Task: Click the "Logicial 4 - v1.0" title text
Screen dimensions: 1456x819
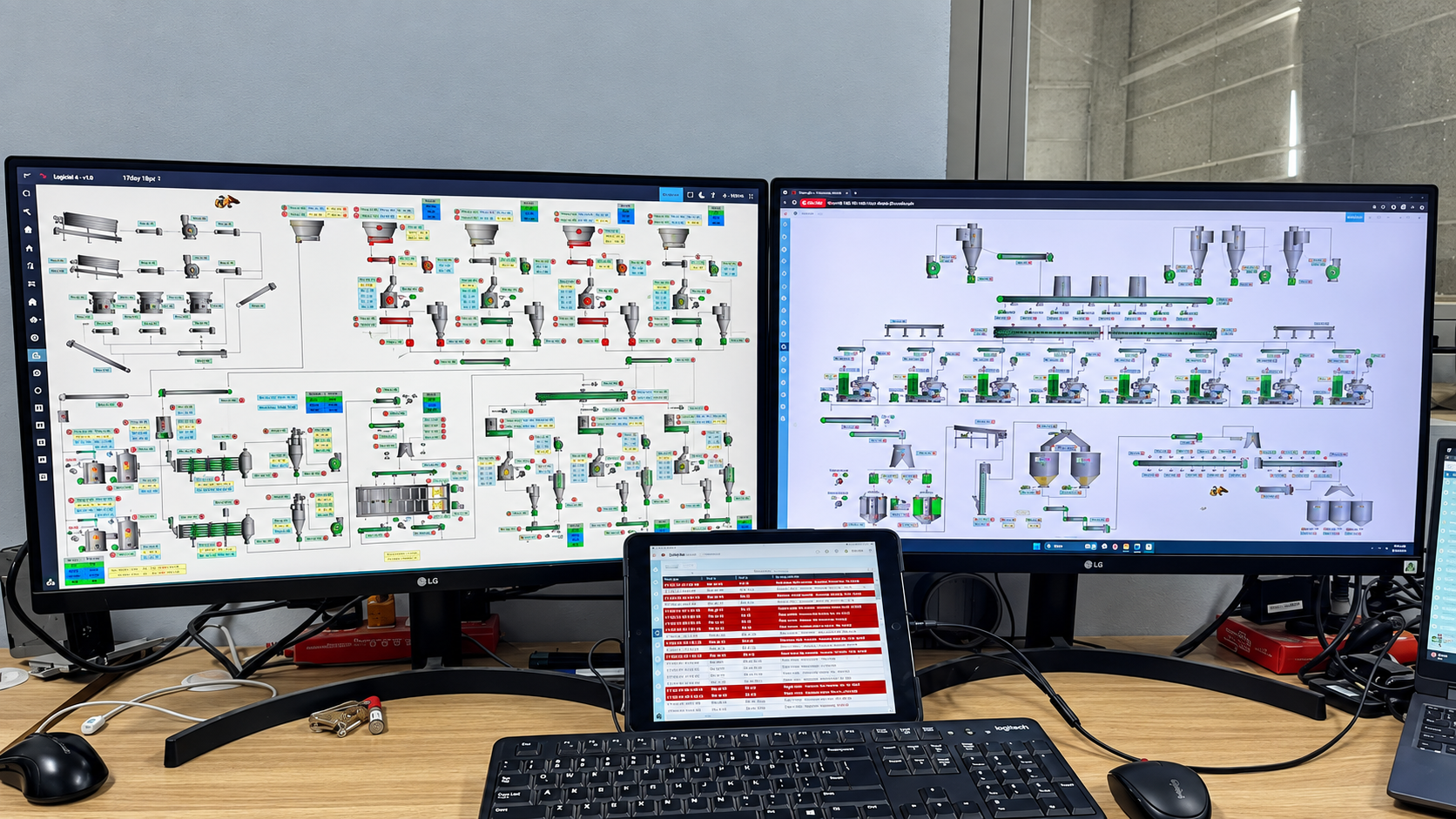Action: pos(73,177)
